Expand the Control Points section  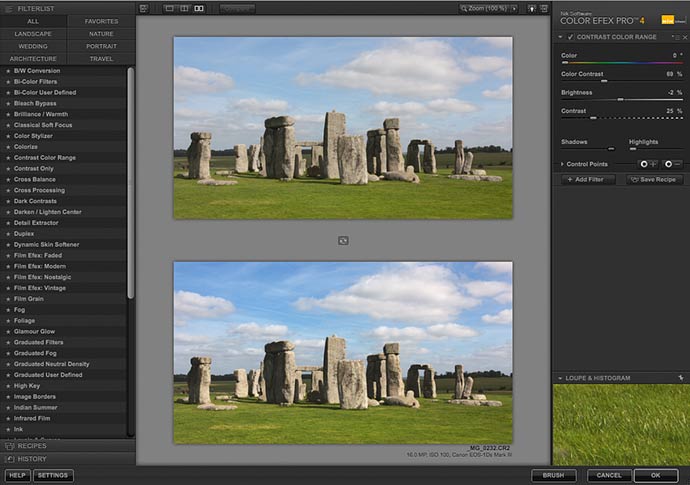coord(562,164)
